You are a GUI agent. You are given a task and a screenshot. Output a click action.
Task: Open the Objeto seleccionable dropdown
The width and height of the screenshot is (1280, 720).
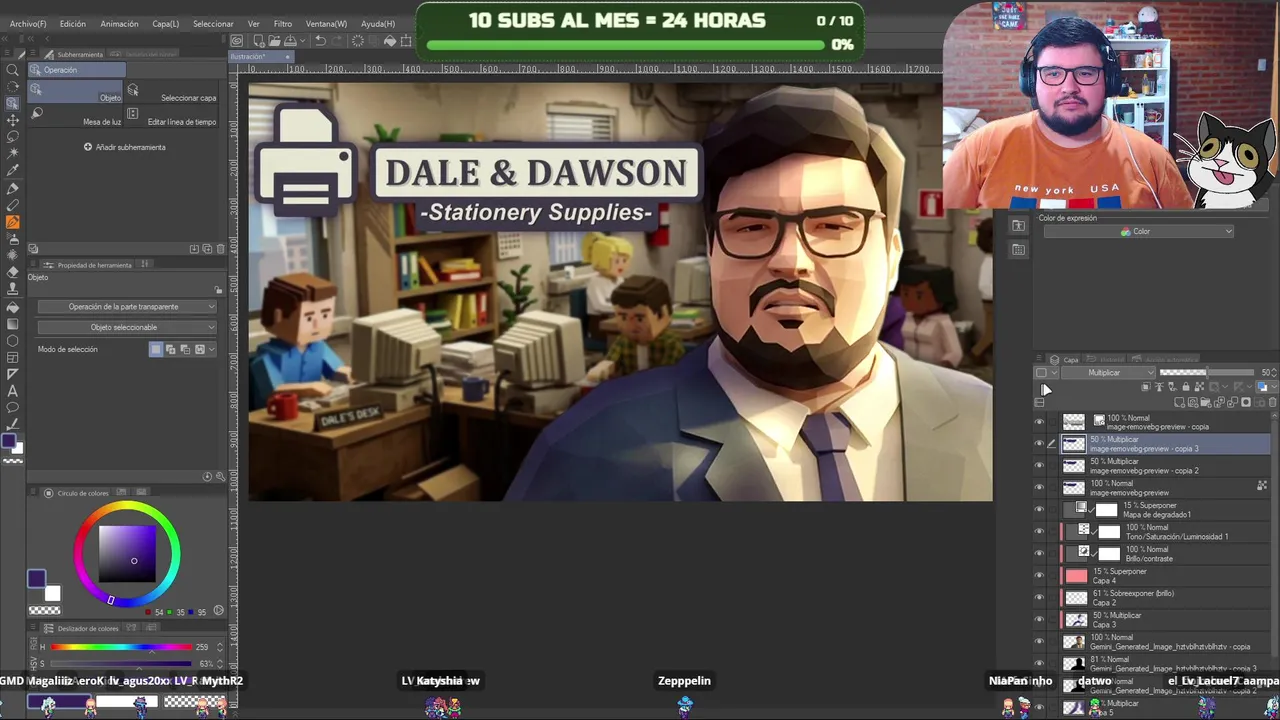point(126,327)
